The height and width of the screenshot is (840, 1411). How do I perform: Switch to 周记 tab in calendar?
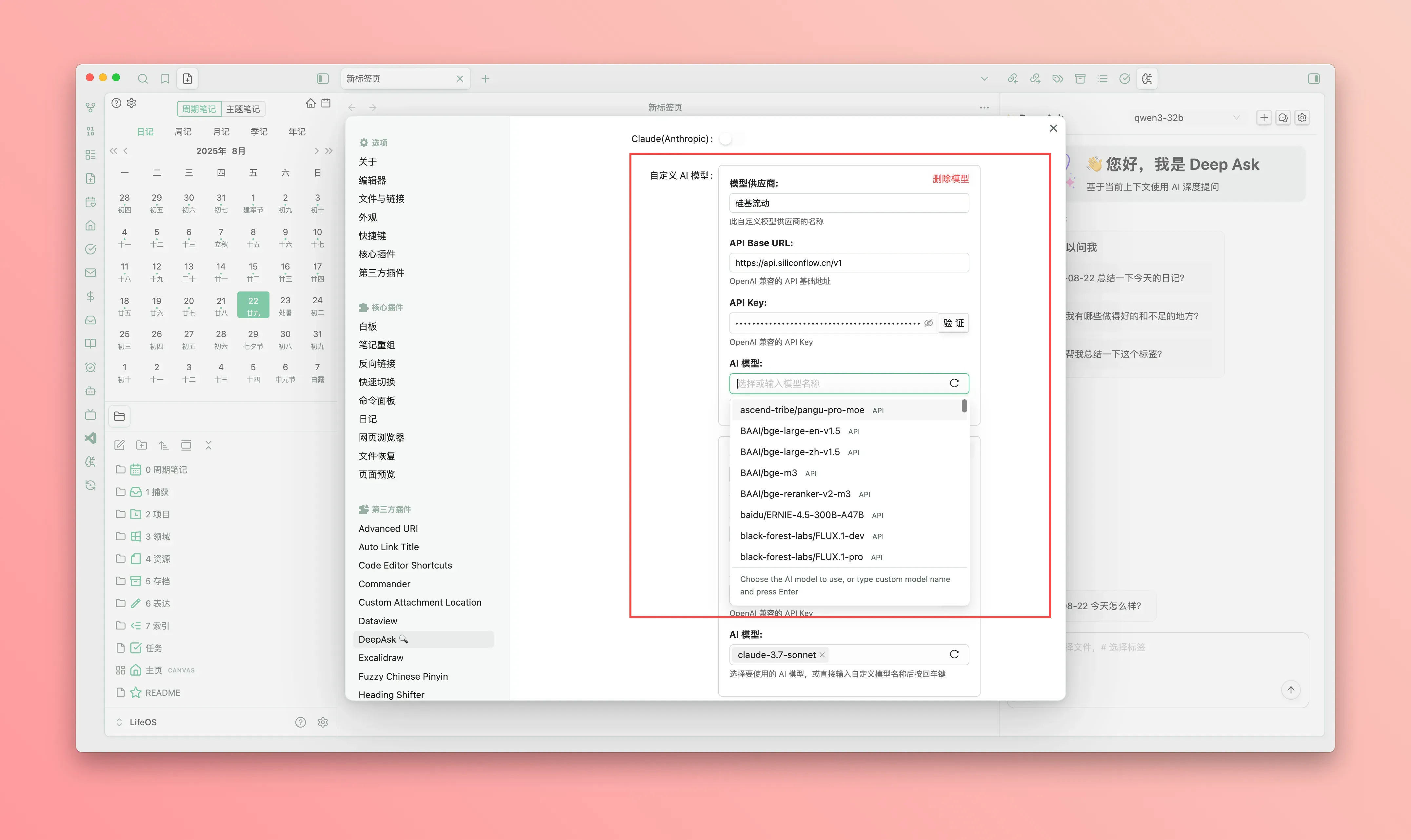tap(183, 131)
